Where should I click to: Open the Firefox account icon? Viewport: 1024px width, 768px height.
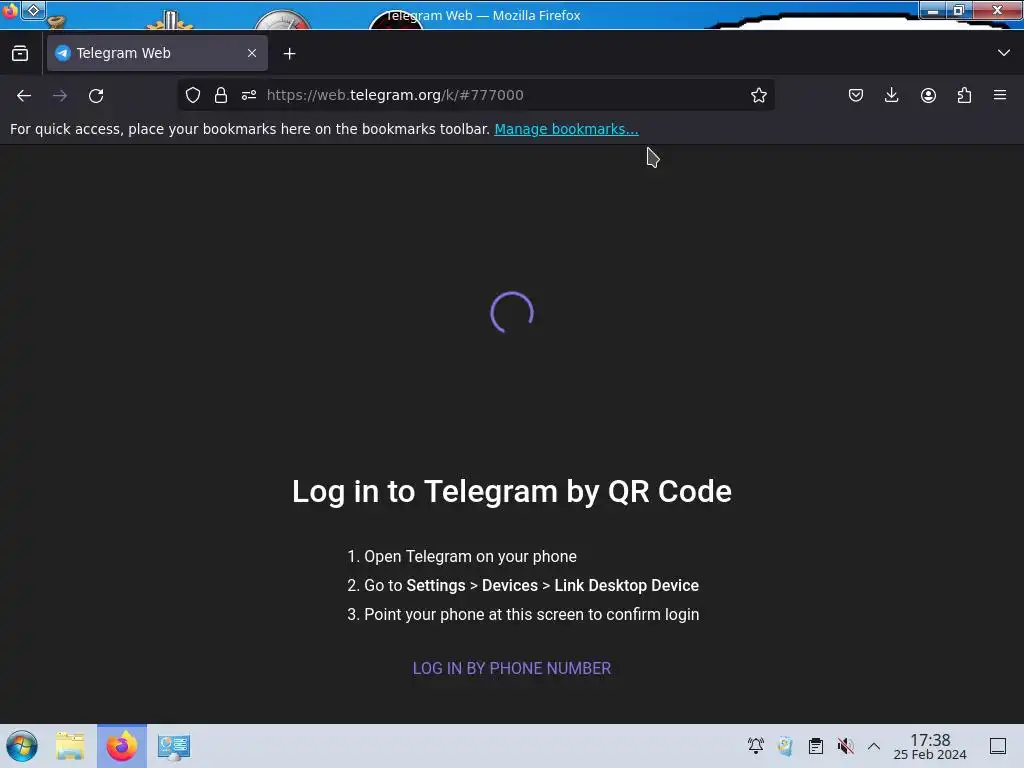[928, 95]
